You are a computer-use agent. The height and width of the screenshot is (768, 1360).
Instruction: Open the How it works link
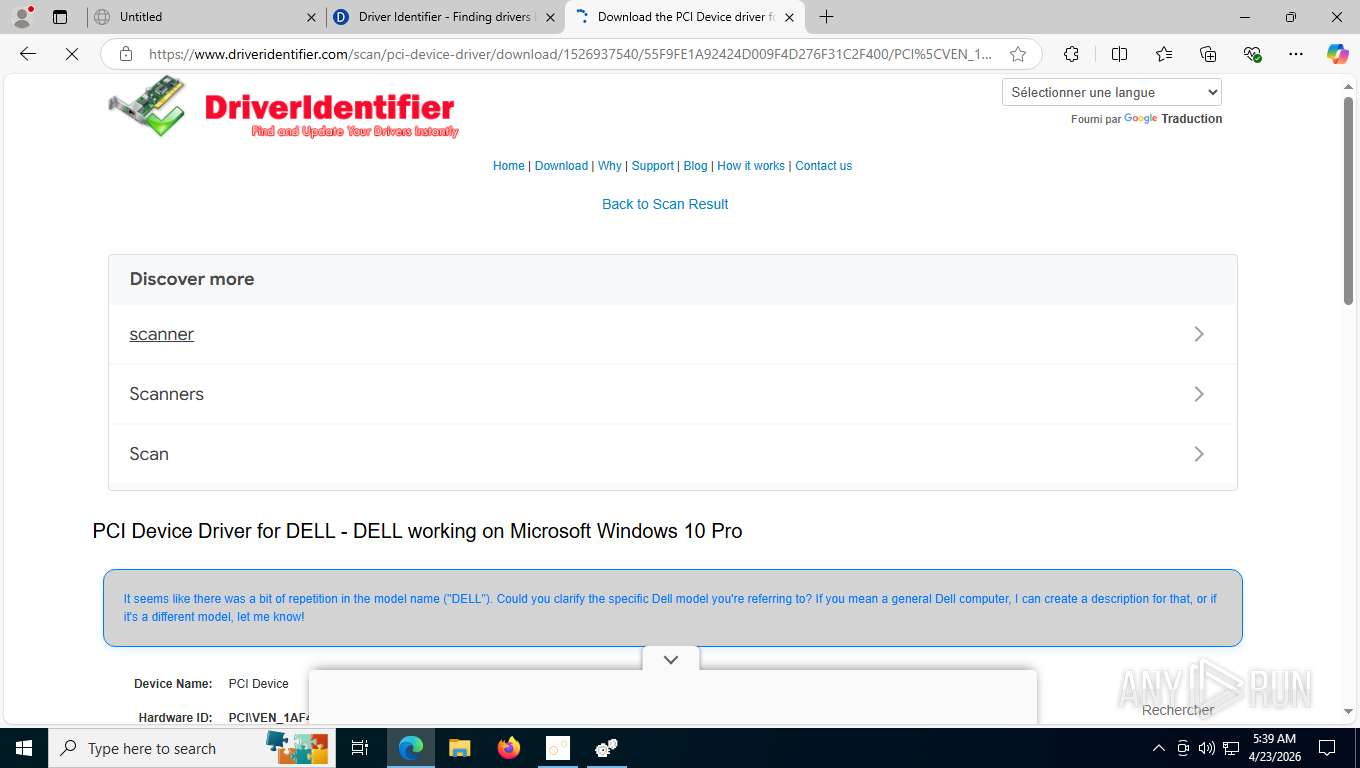751,166
